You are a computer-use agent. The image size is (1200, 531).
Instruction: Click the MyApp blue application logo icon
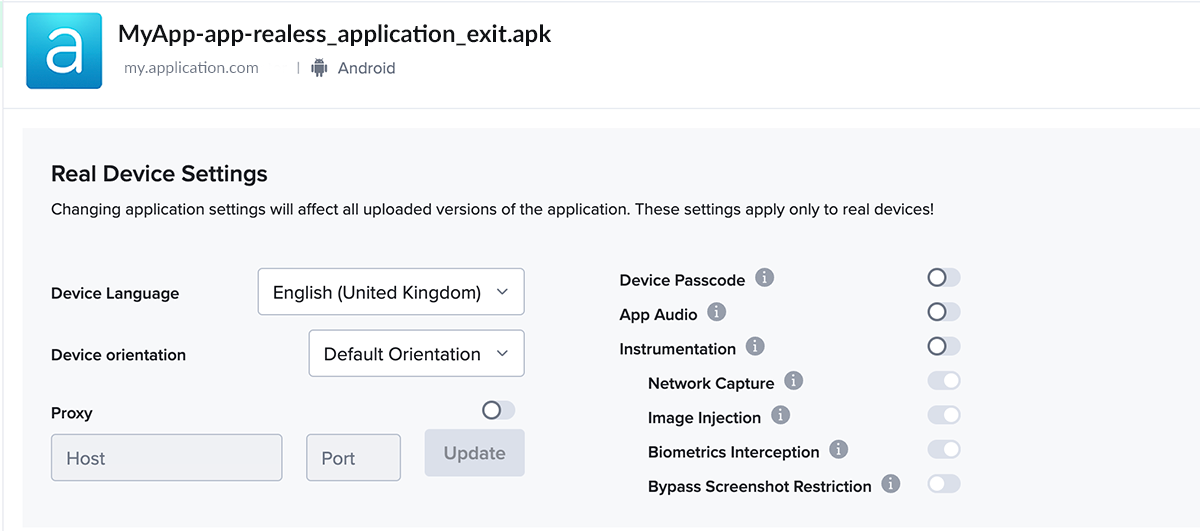64,51
